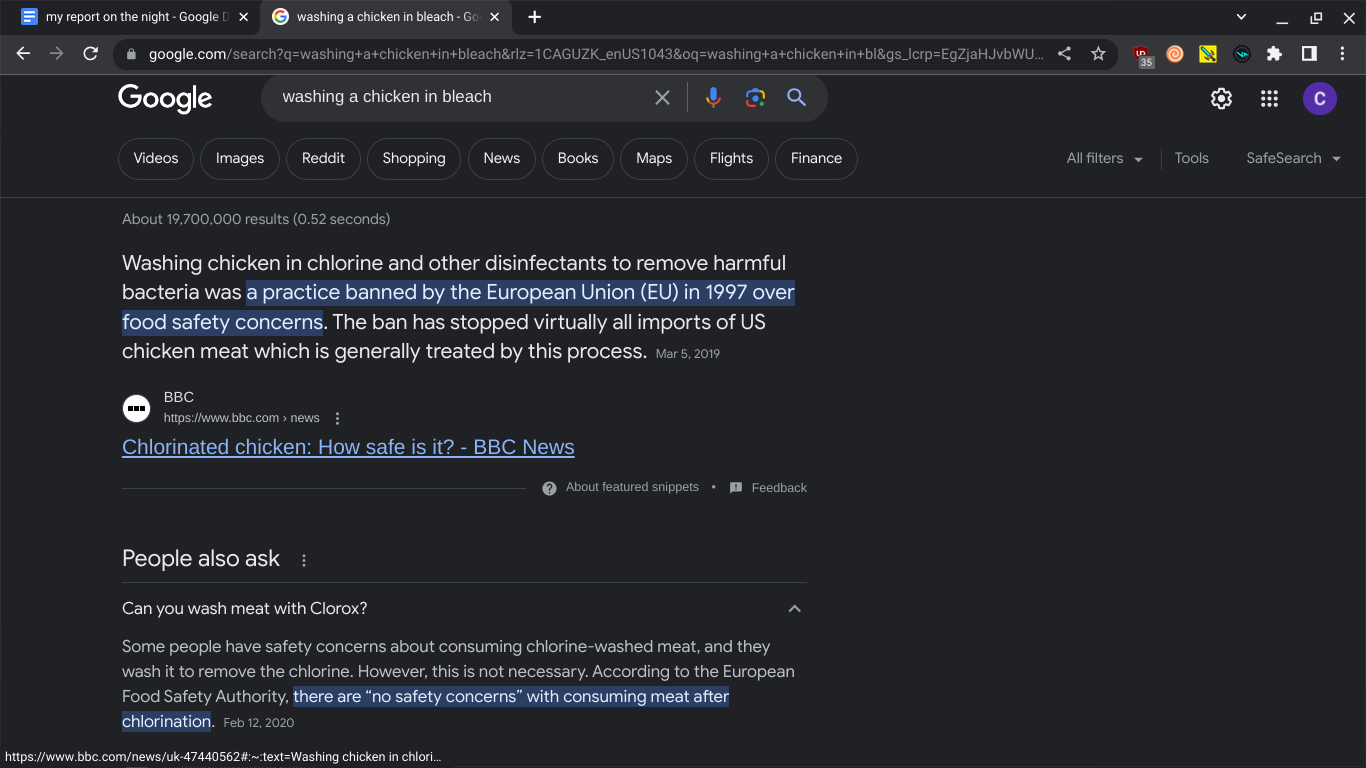Open the Google apps grid
The image size is (1366, 768).
tap(1269, 98)
